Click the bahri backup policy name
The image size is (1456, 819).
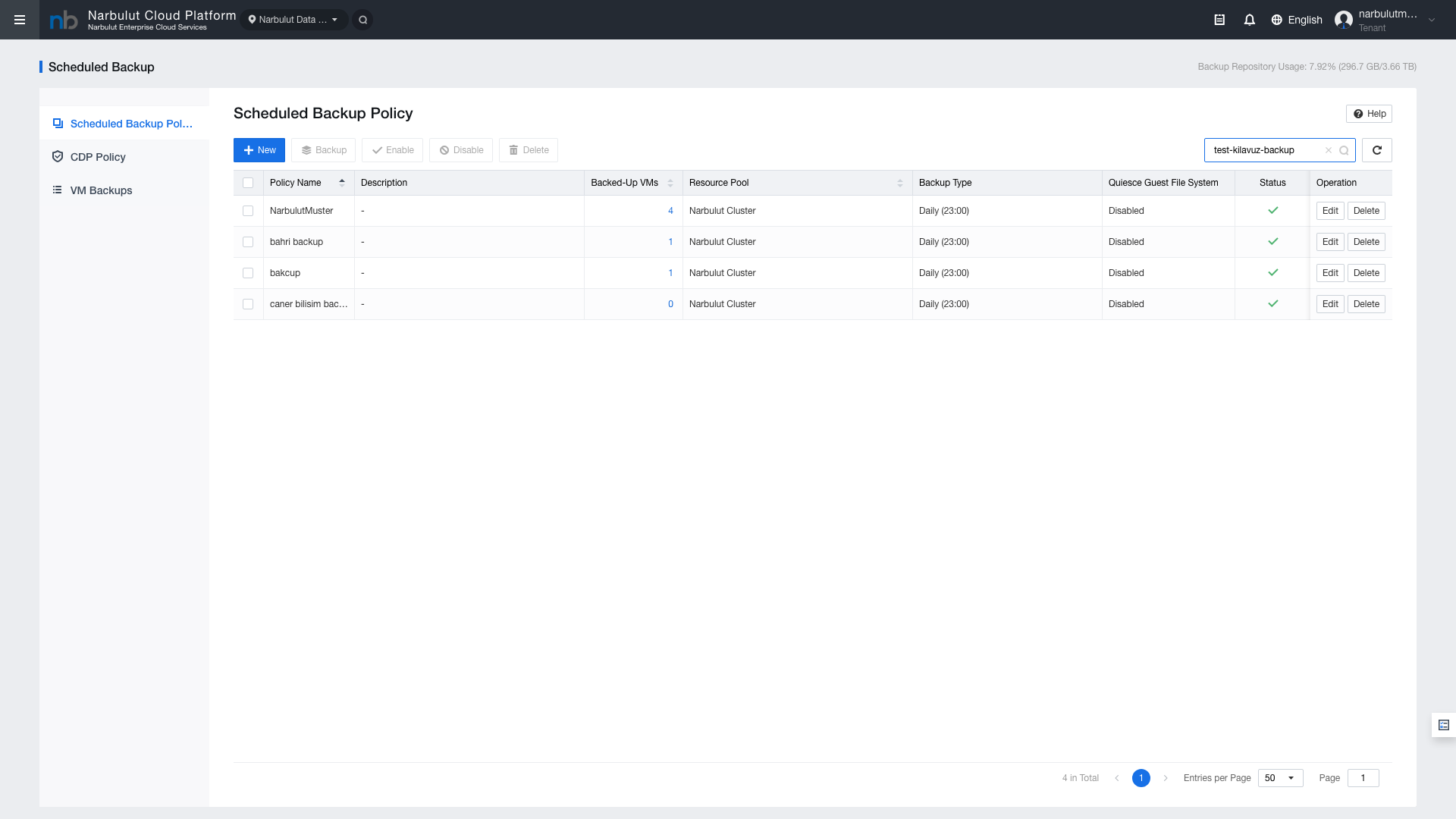click(x=297, y=242)
